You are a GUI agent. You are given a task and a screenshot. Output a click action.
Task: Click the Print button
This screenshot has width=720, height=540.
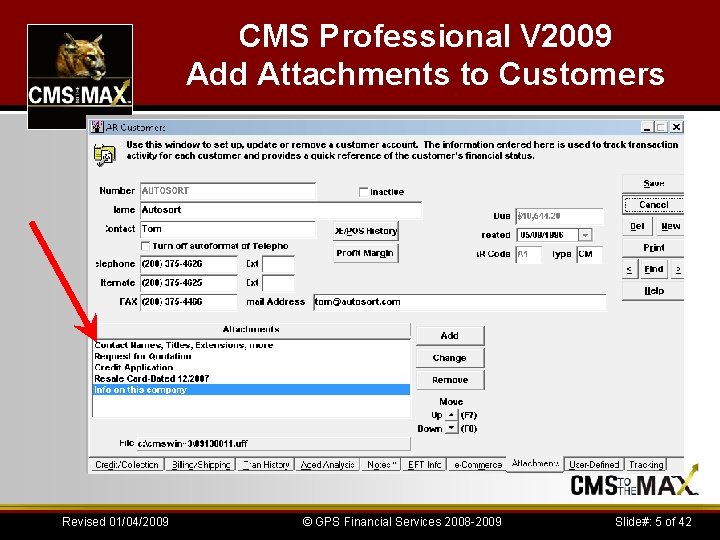653,248
